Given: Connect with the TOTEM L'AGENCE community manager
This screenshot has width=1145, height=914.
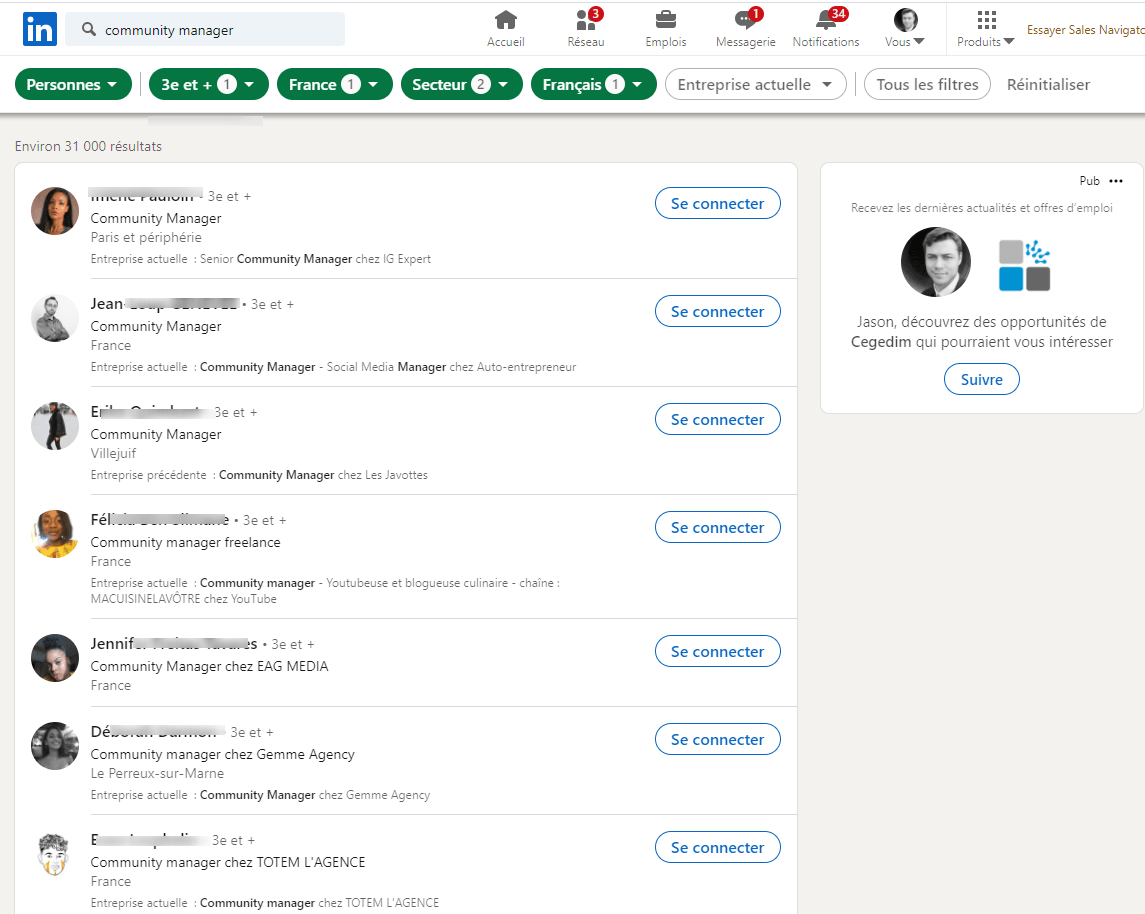Looking at the screenshot, I should [718, 848].
